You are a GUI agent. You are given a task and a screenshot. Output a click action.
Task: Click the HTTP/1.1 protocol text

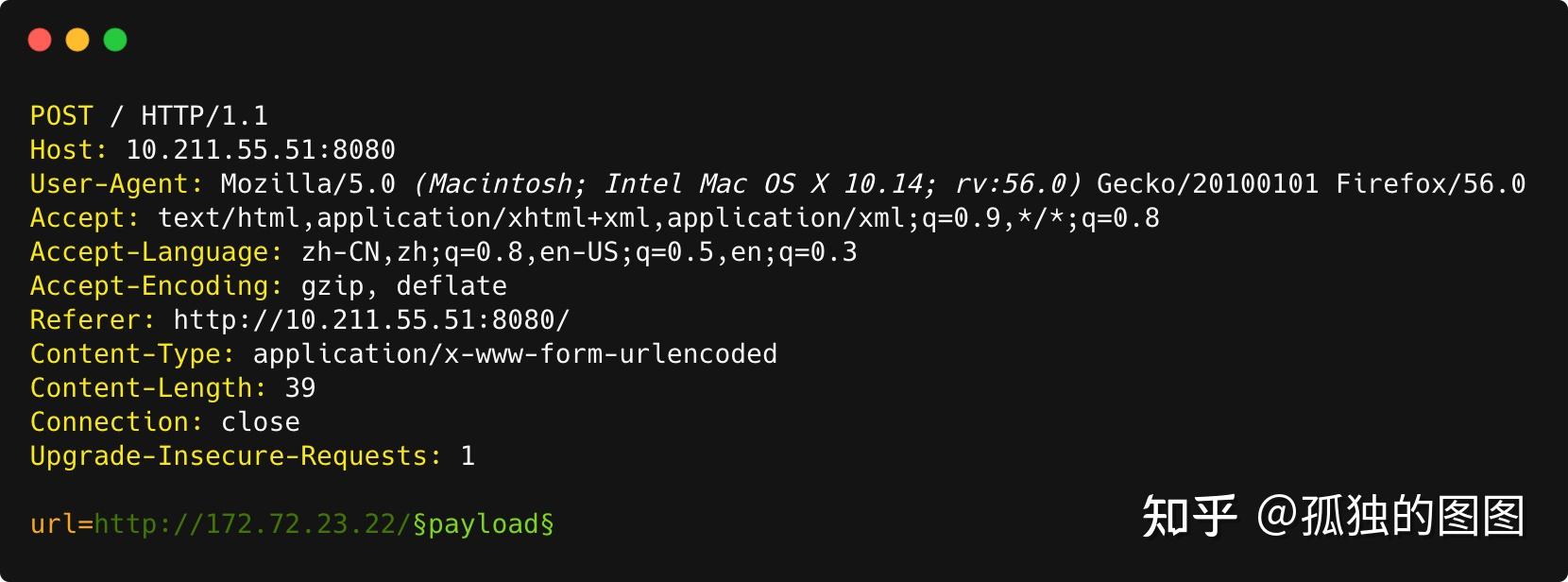[204, 116]
